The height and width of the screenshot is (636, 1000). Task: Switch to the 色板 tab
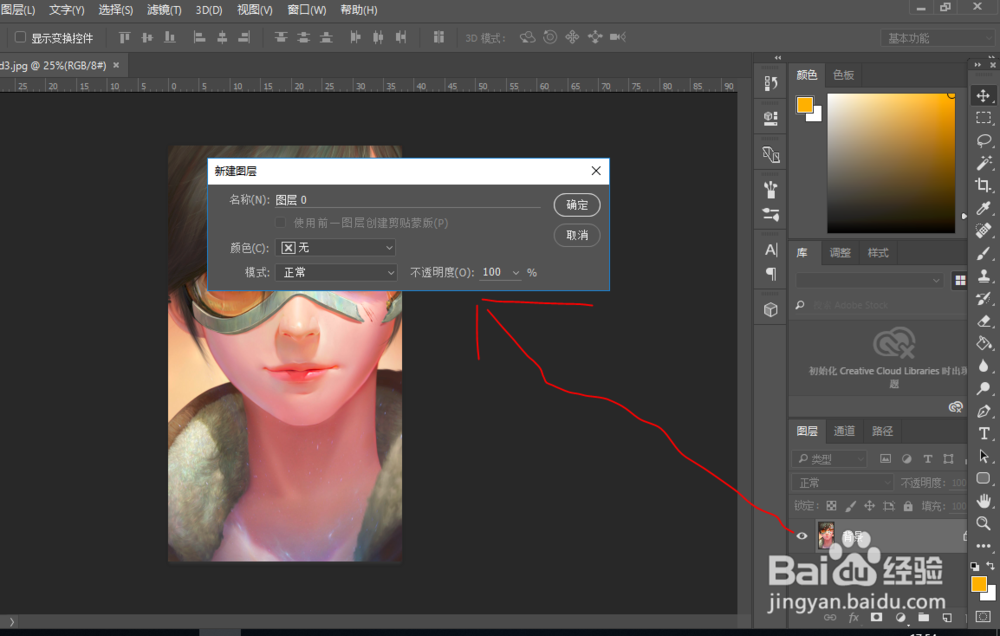pos(843,75)
